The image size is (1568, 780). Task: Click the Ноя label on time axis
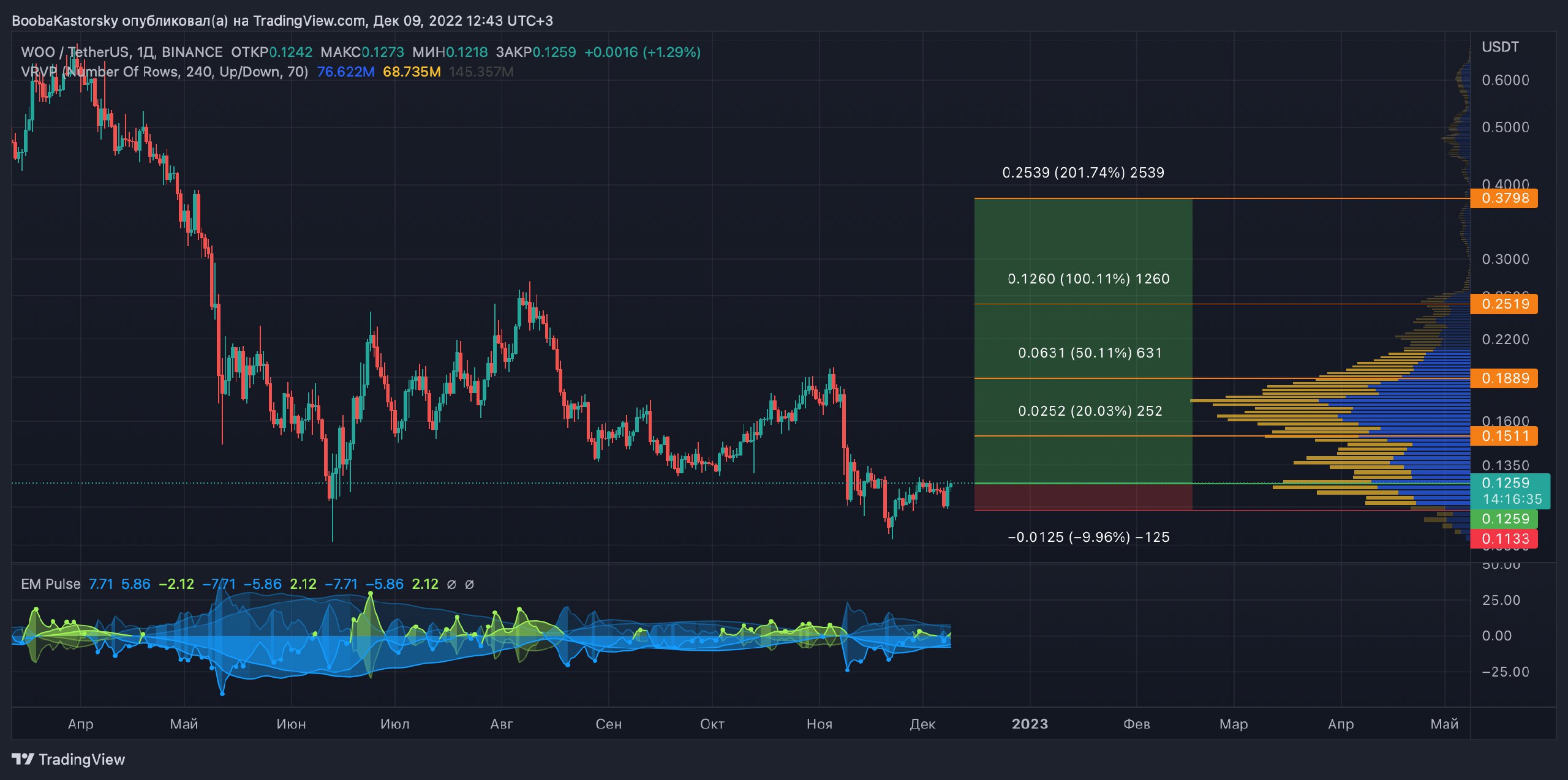pos(819,724)
